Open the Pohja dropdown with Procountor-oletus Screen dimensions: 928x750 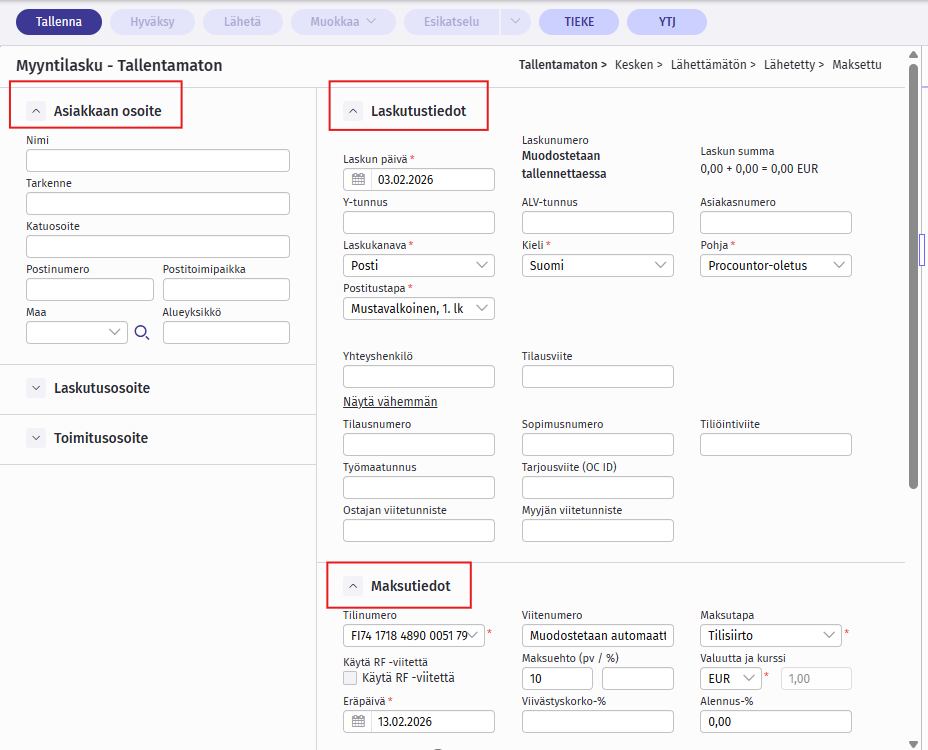pos(776,265)
